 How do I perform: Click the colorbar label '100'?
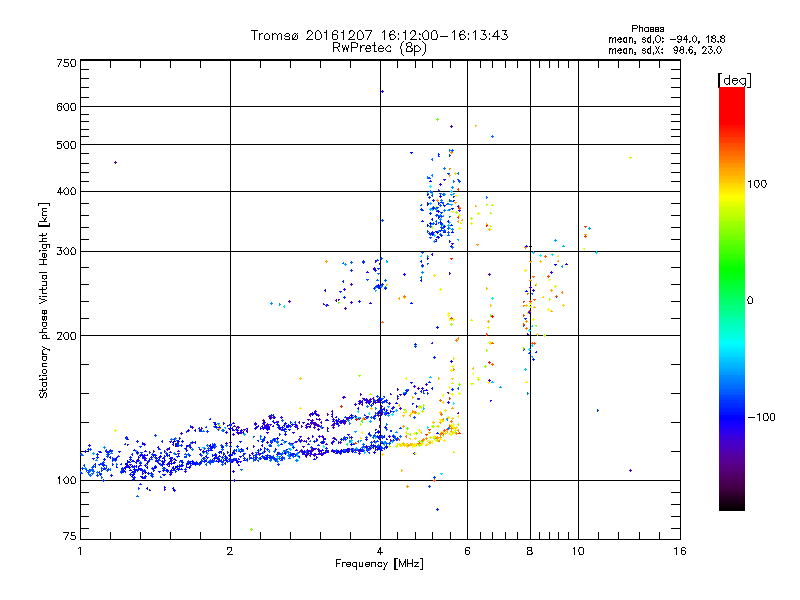click(757, 184)
